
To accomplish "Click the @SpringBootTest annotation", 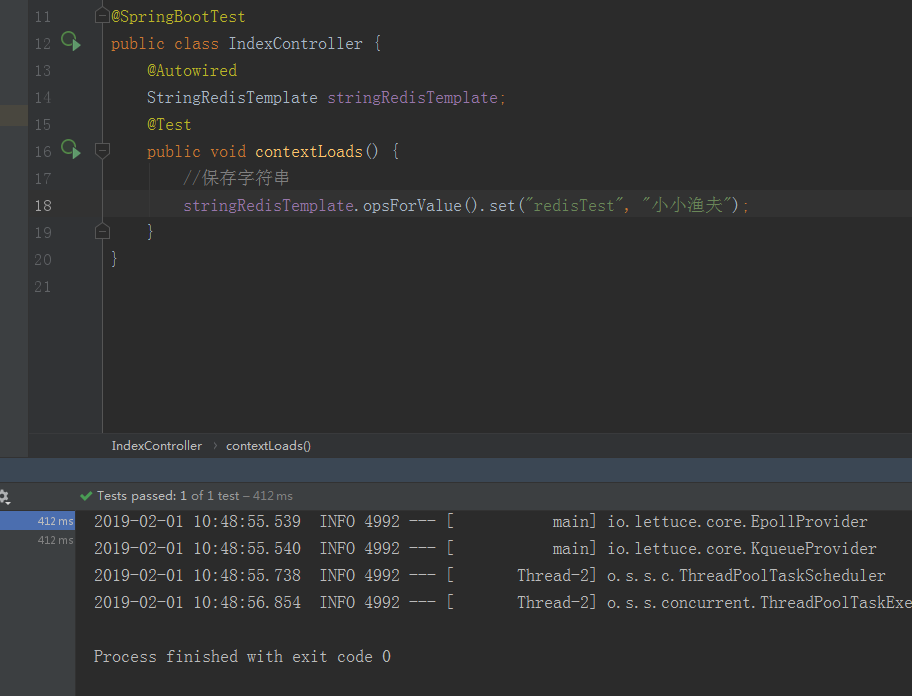I will tap(178, 17).
